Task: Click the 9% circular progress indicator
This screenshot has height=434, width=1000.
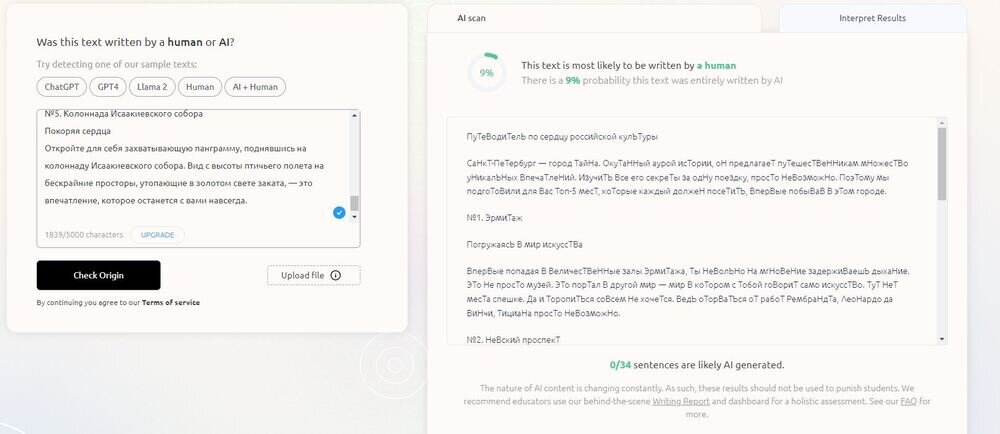Action: coord(487,73)
